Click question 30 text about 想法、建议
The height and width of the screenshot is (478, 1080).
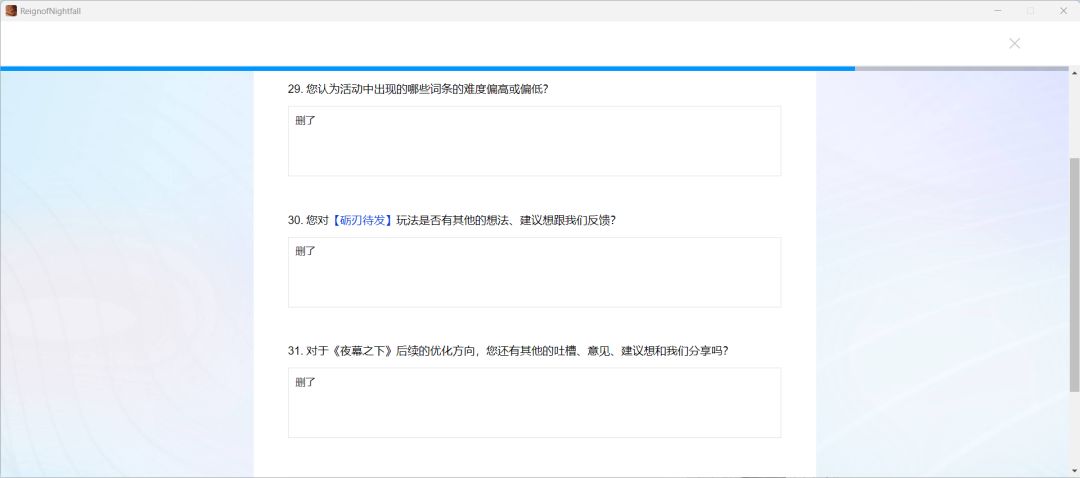tap(451, 220)
